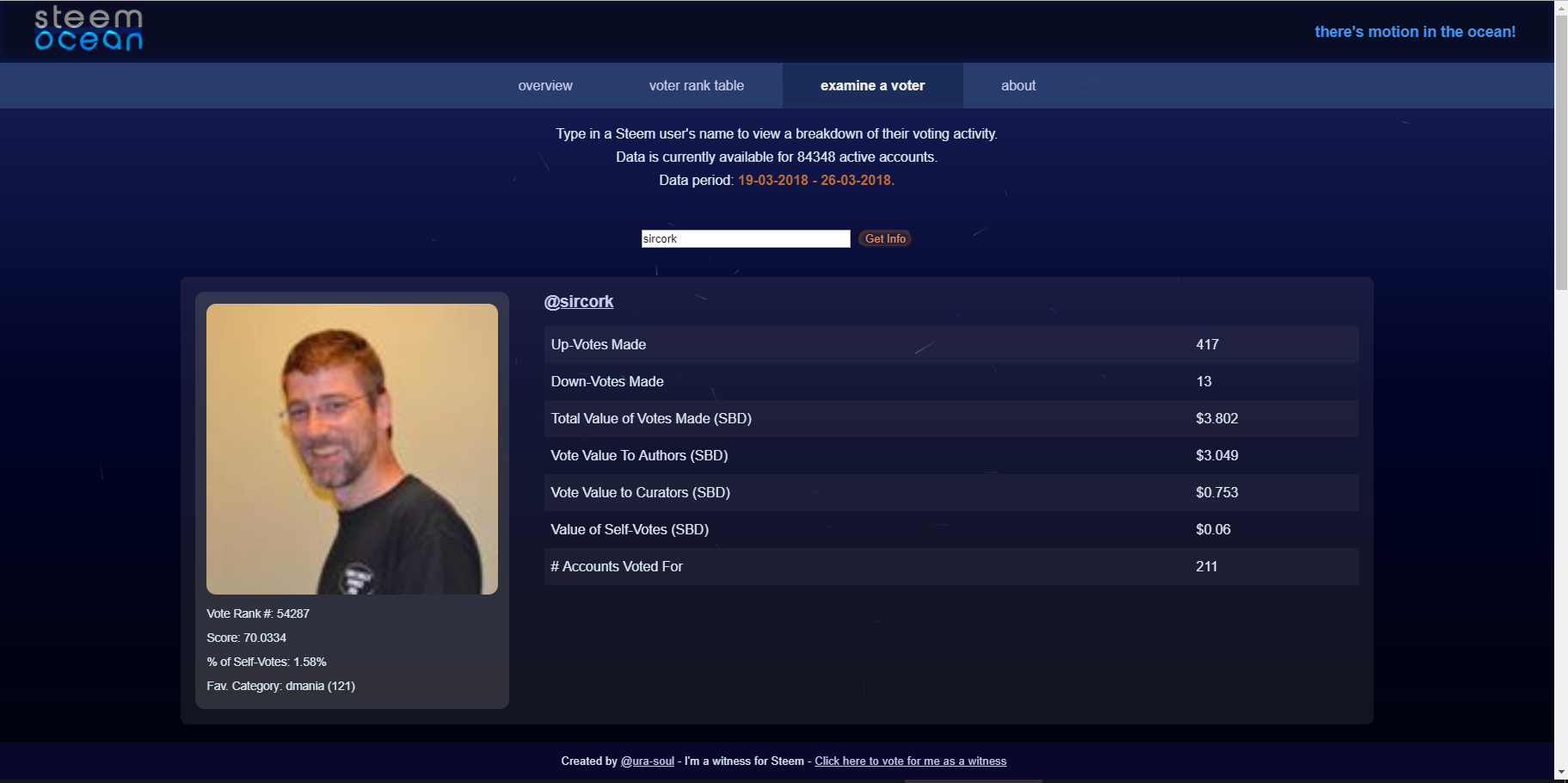Click the # Accounts Voted For label
The width and height of the screenshot is (1568, 783).
coord(617,566)
